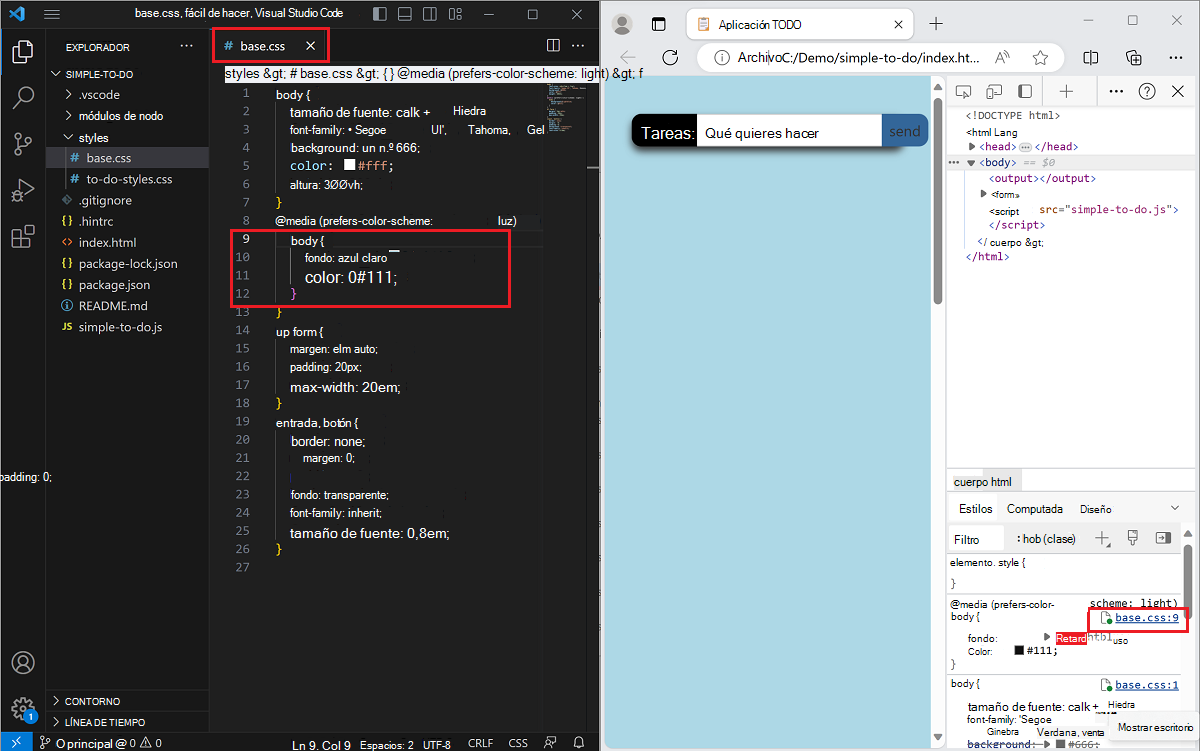The image size is (1200, 751).
Task: Activate the inspect element tool in DevTools
Action: 962,90
